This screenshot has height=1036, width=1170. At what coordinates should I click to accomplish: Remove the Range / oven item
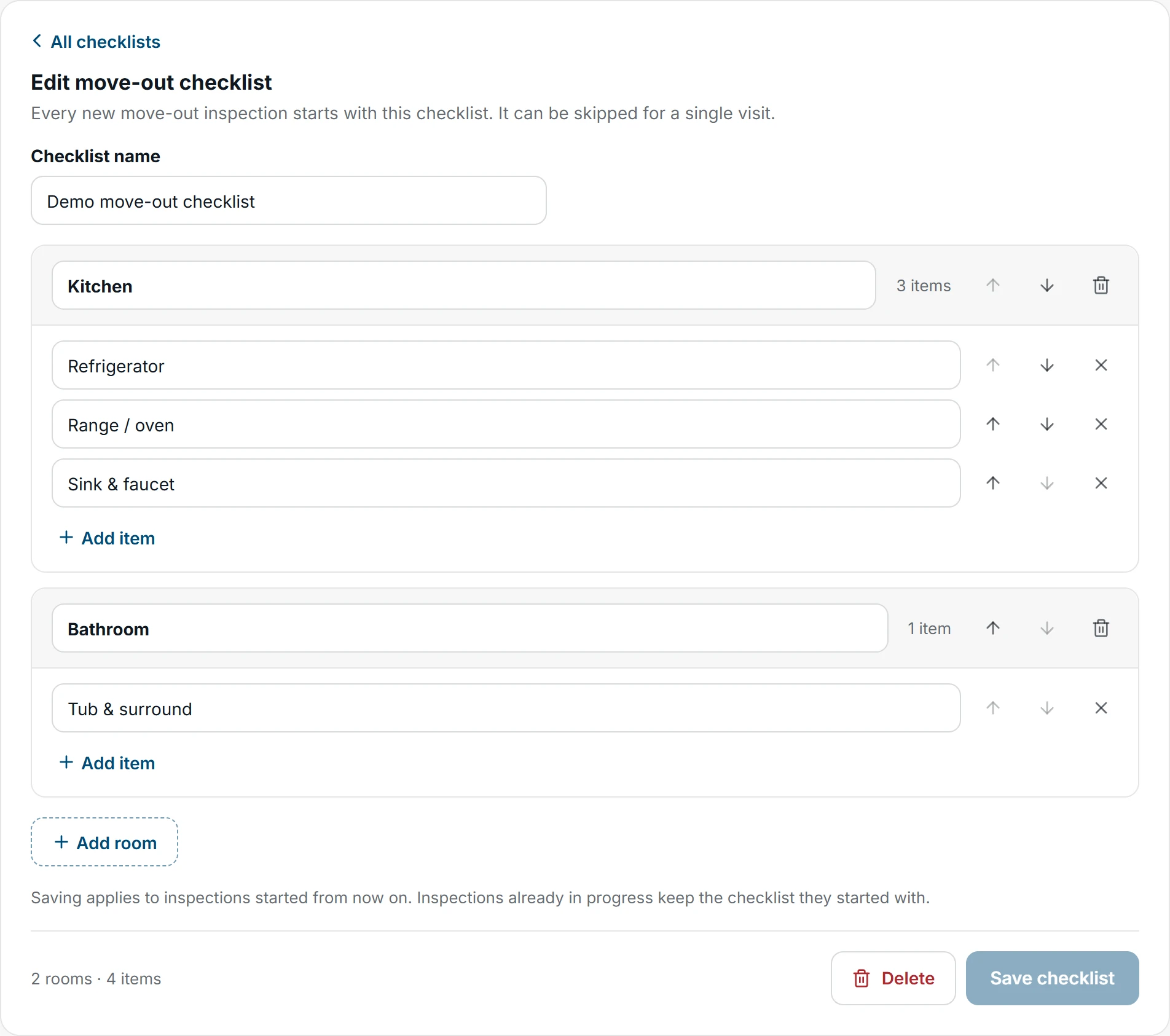[1101, 424]
